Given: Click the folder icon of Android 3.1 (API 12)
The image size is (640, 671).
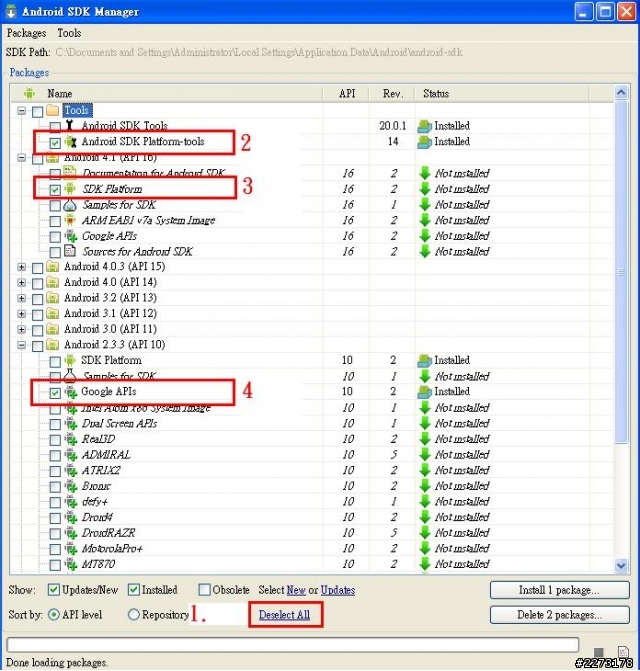Looking at the screenshot, I should point(52,314).
